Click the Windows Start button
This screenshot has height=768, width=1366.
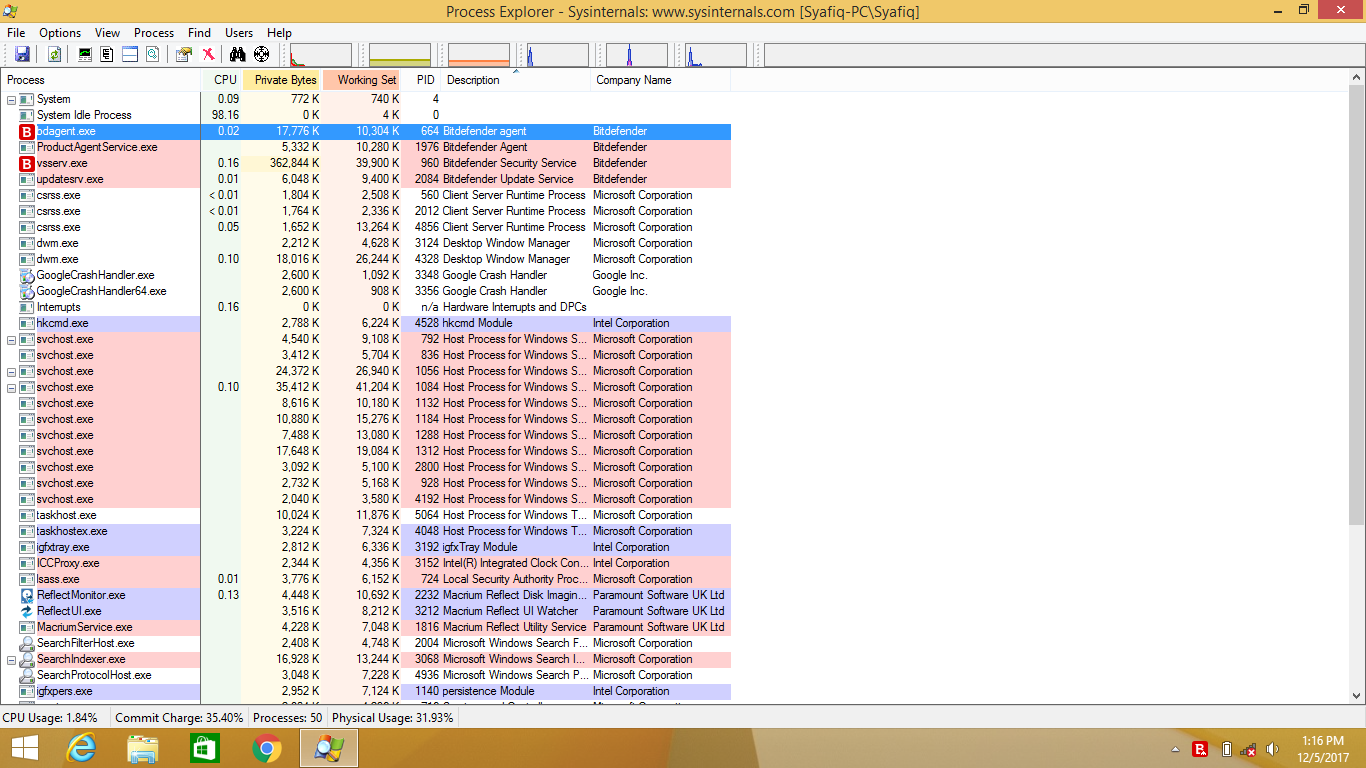tap(25, 748)
